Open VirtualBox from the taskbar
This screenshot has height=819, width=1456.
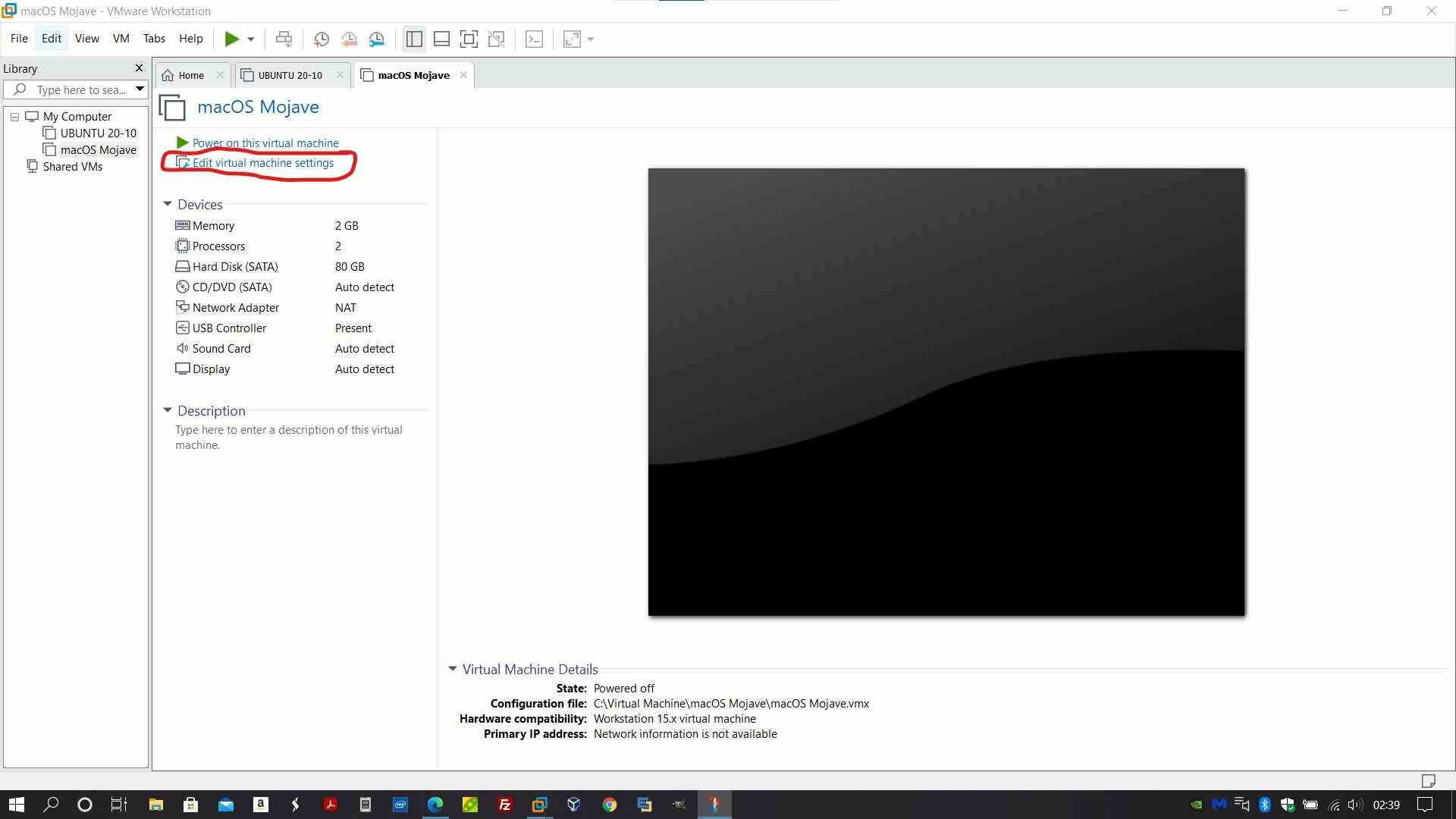[574, 805]
